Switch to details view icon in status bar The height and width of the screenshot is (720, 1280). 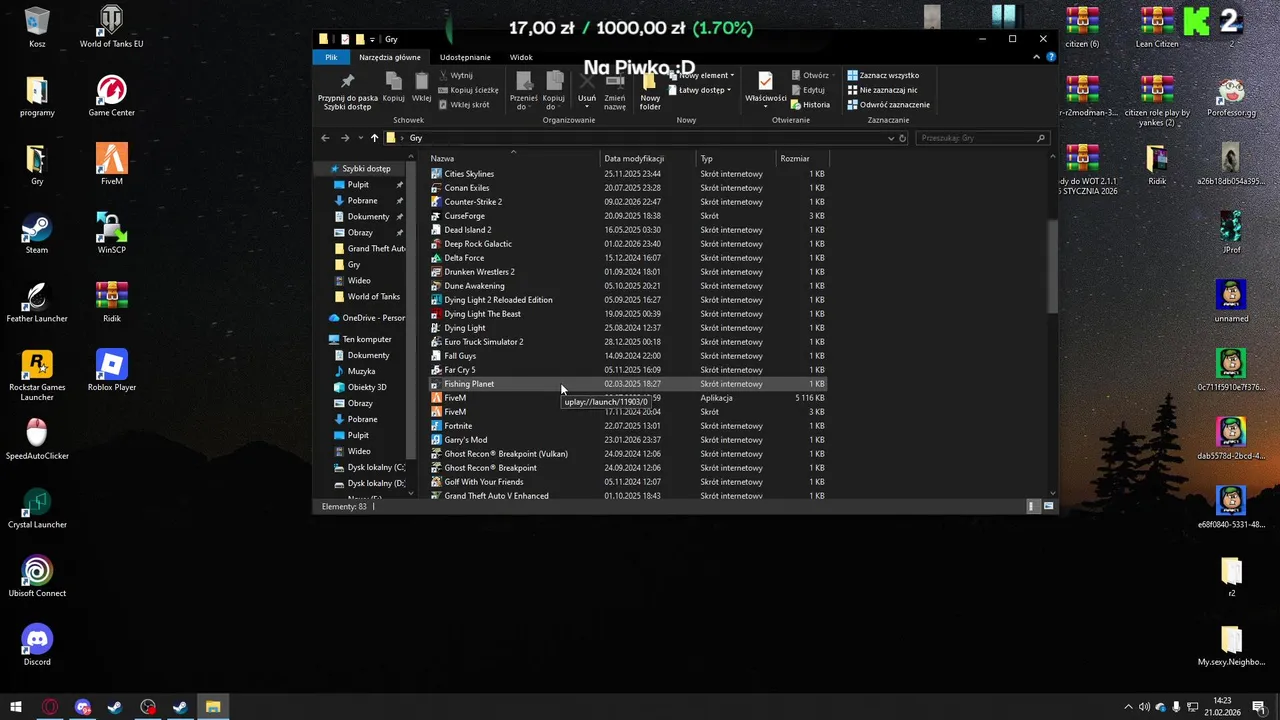click(1032, 507)
